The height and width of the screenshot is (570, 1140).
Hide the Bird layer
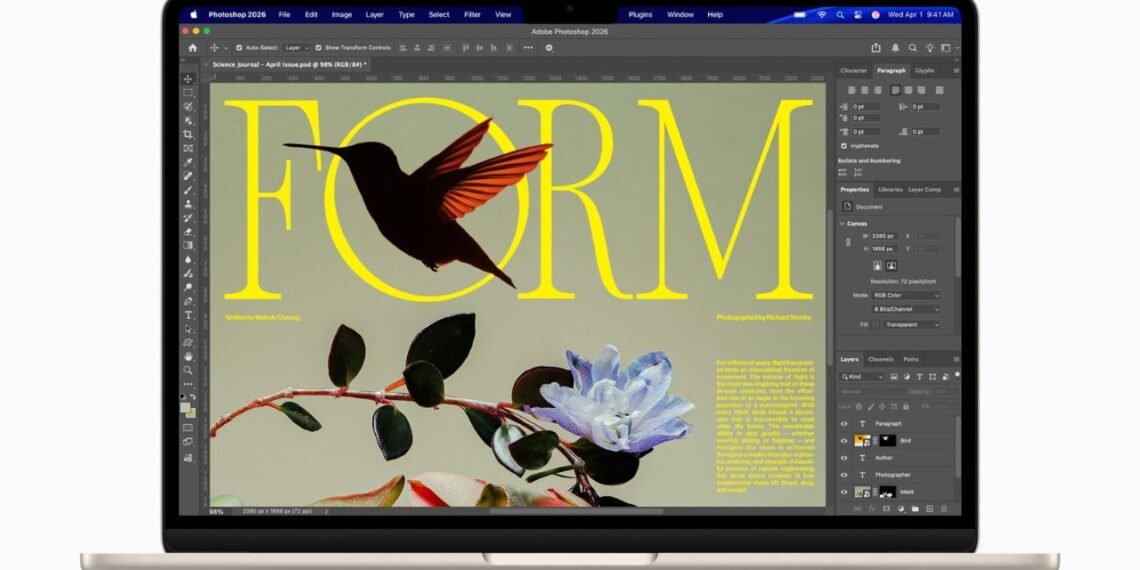click(x=844, y=441)
